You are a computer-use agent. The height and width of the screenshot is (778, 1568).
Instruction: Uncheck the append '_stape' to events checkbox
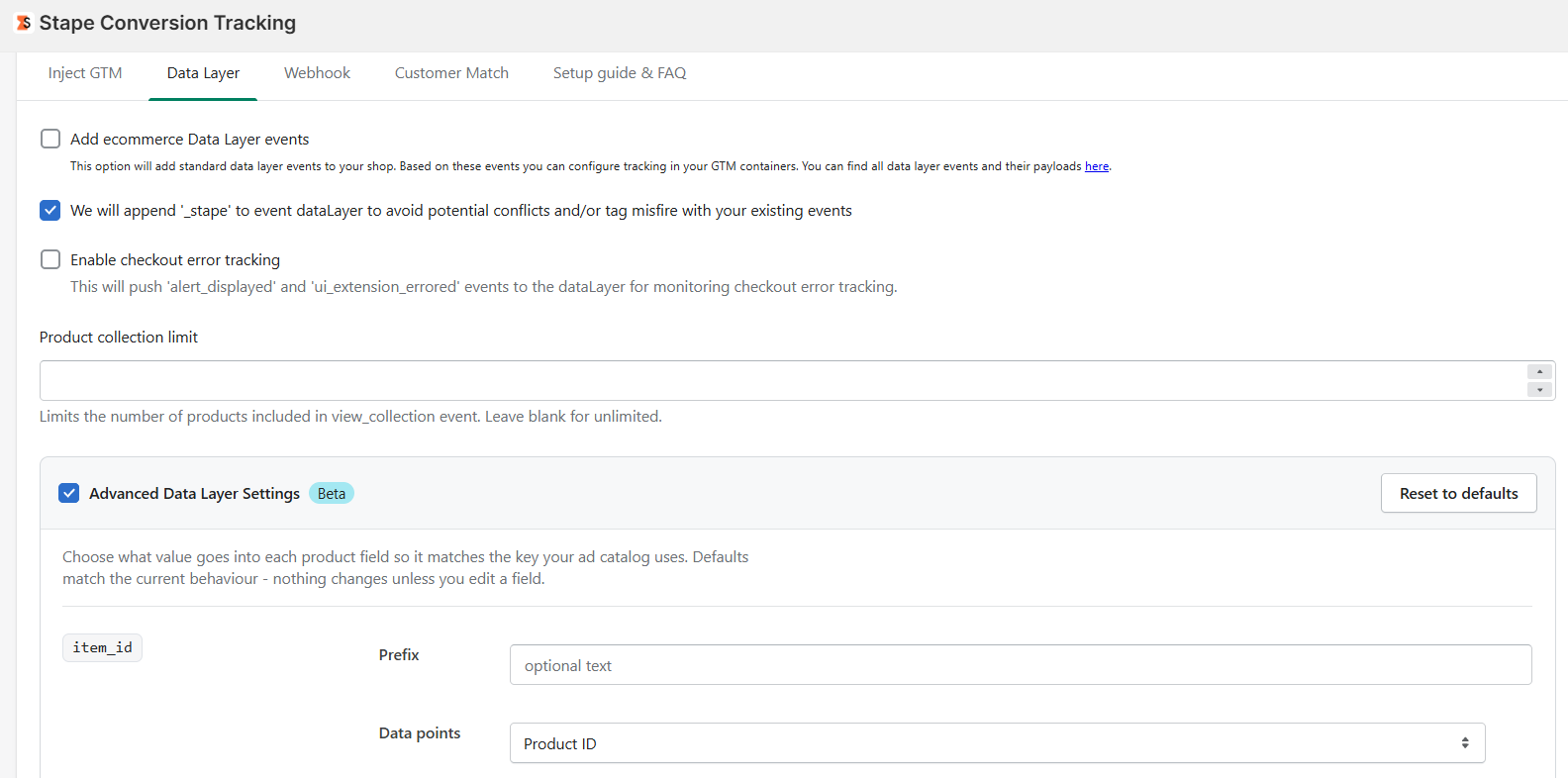point(50,210)
